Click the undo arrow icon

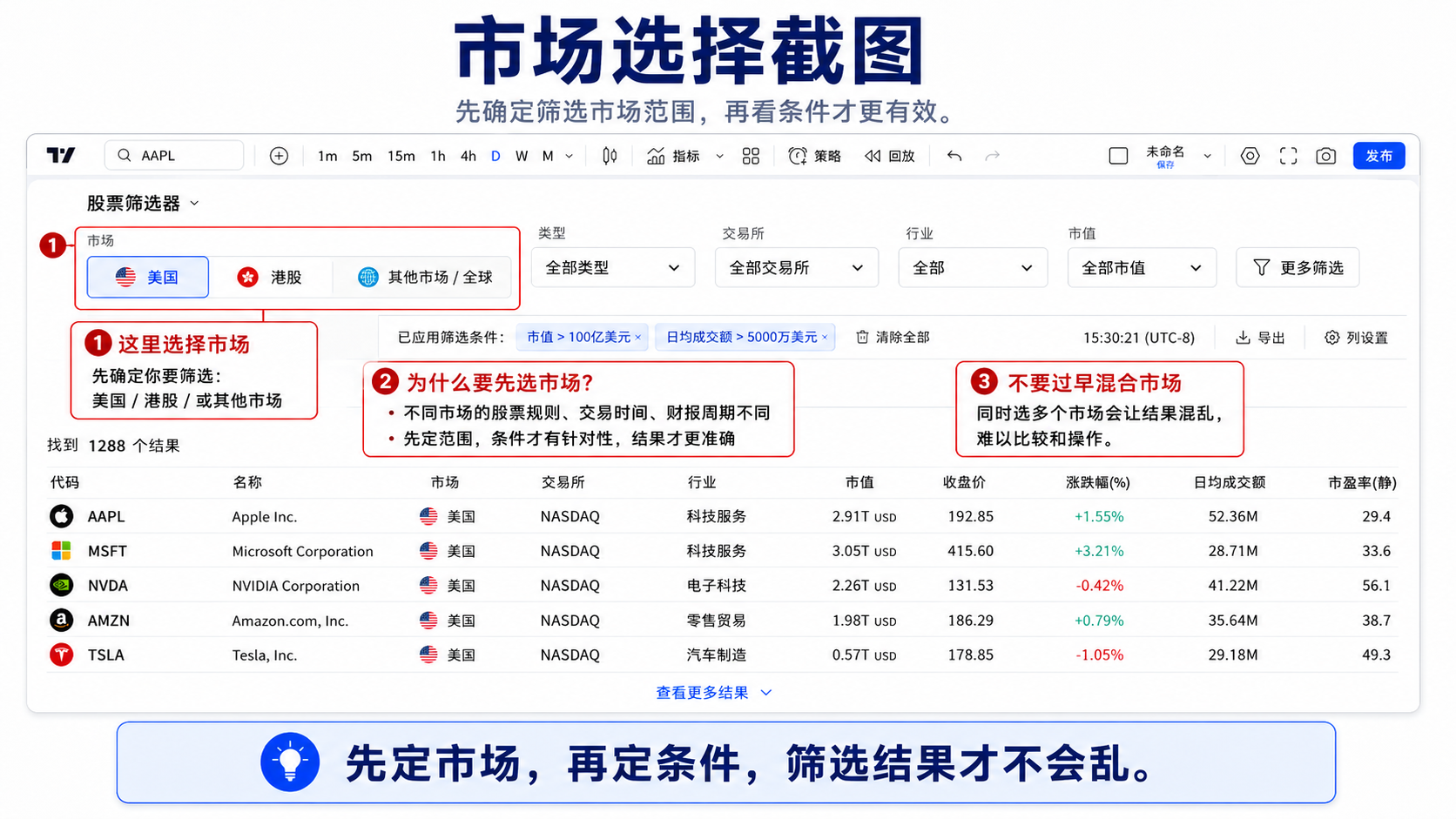pos(954,156)
